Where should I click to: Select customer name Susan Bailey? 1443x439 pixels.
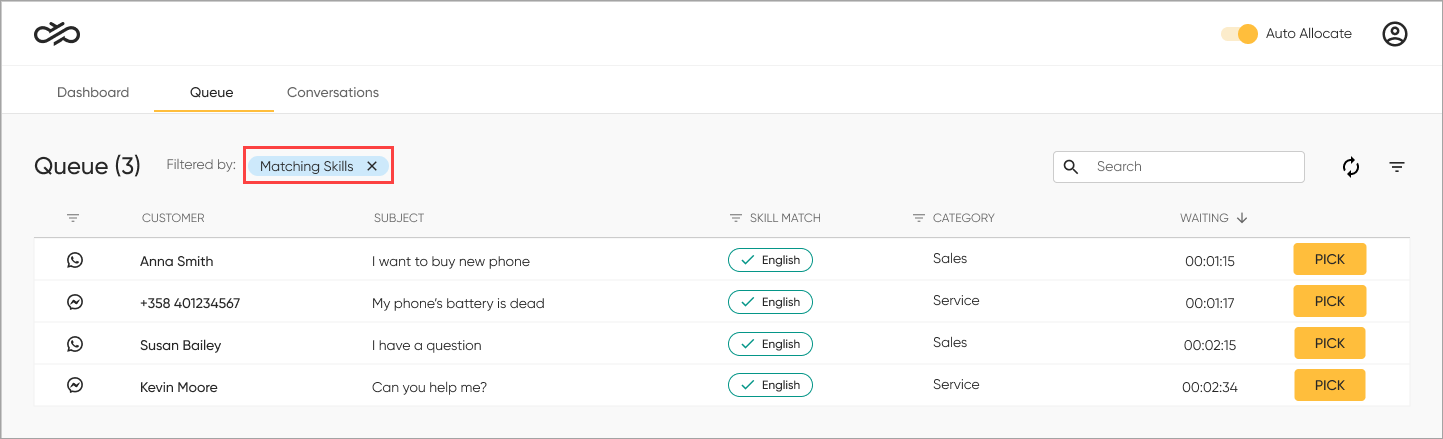coord(181,345)
